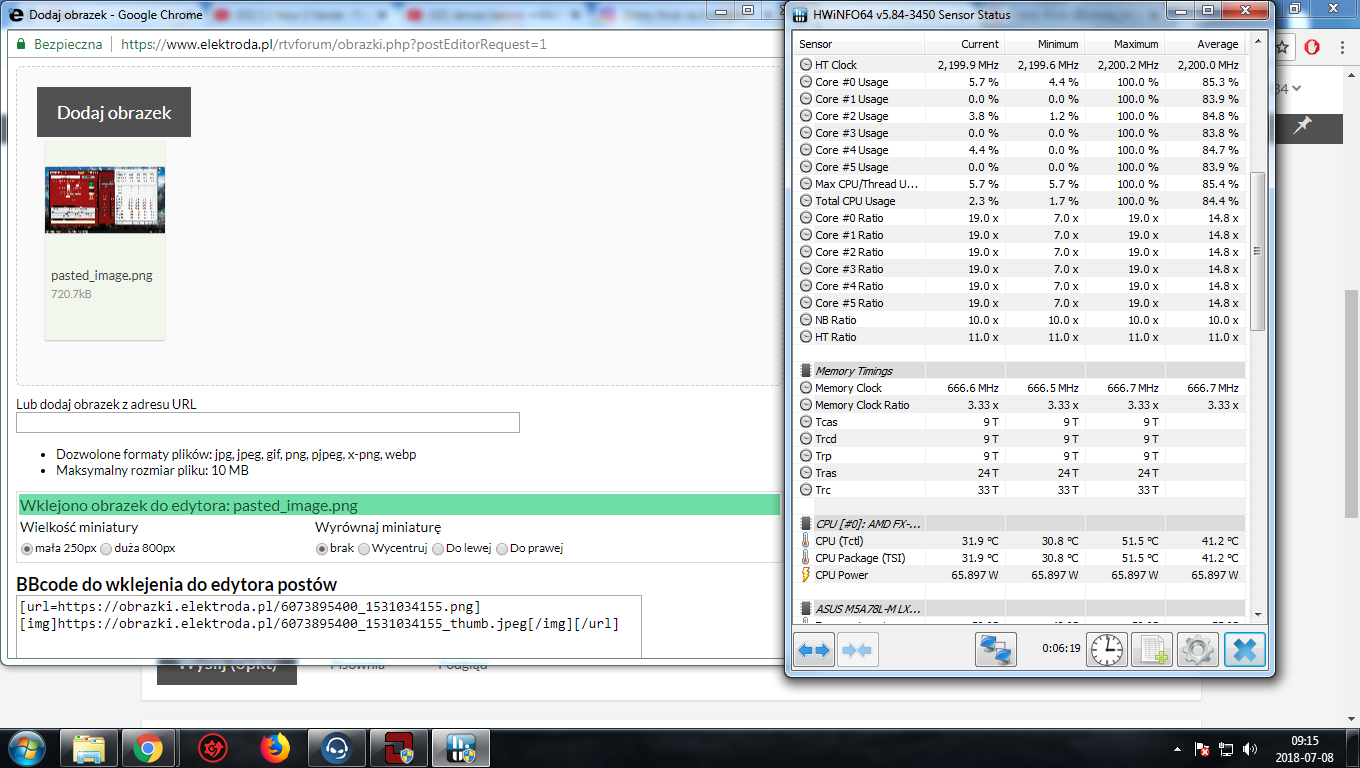Click the Current column header

[964, 44]
